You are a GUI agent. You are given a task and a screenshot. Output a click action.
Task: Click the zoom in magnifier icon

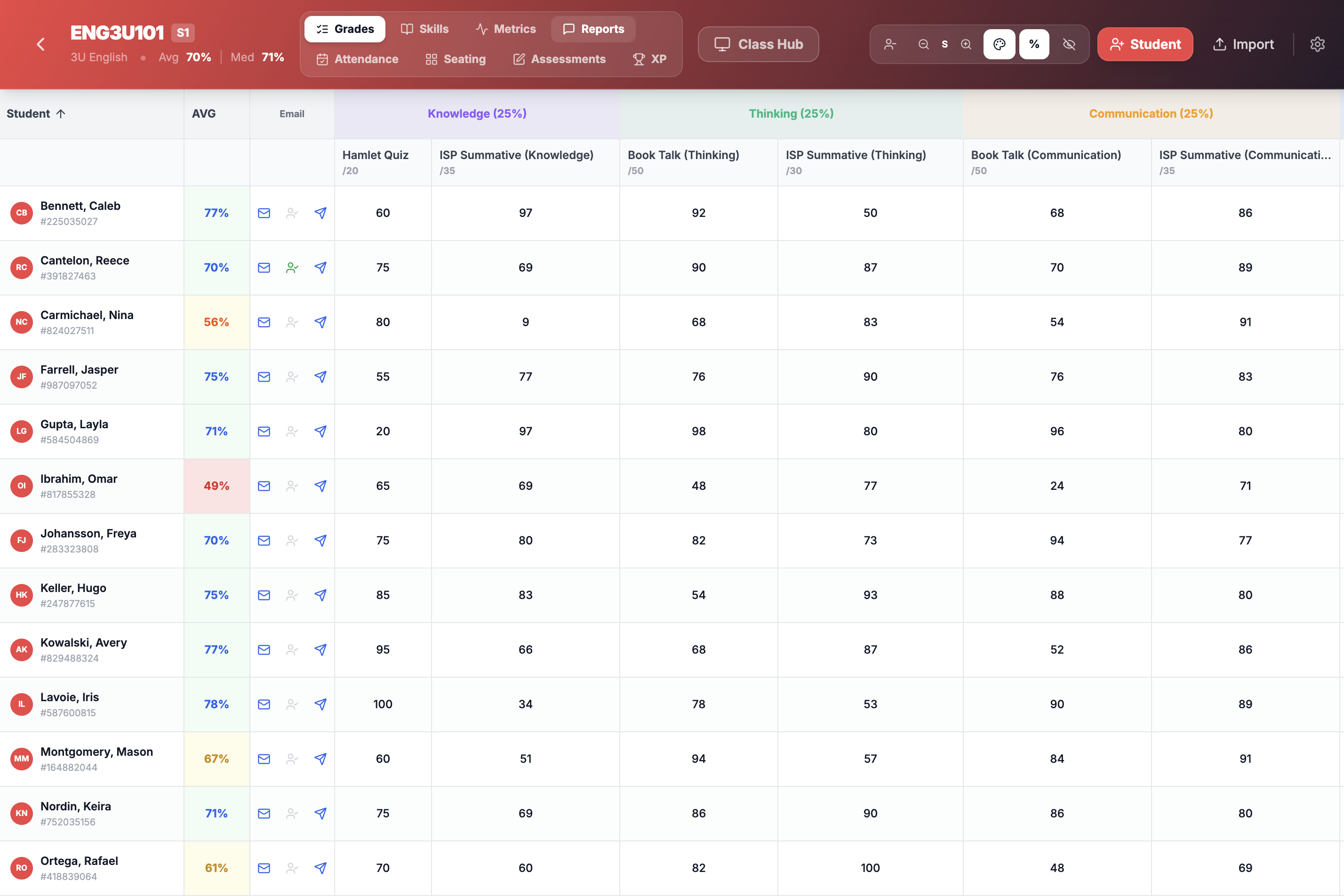[x=966, y=44]
